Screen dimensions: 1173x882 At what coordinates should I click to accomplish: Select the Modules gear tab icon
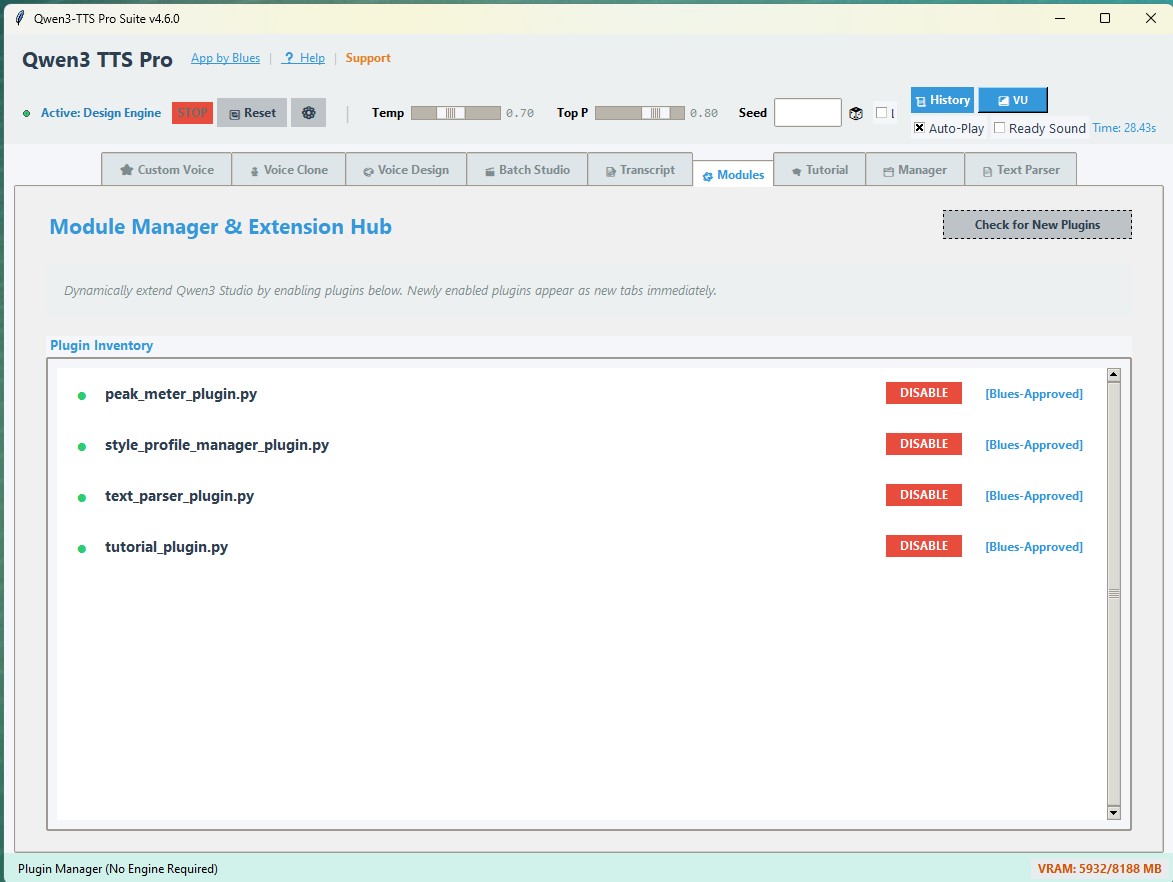pyautogui.click(x=709, y=174)
